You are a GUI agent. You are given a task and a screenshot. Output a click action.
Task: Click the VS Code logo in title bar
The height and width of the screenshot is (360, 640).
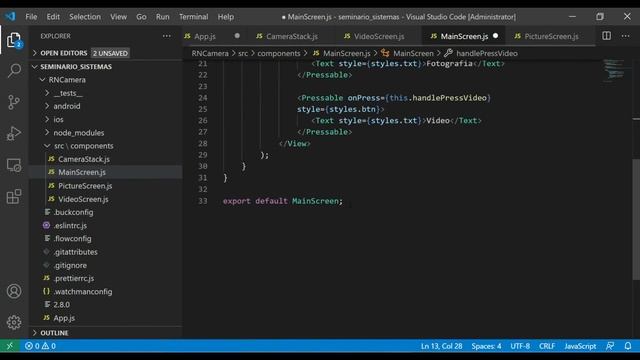pos(10,16)
